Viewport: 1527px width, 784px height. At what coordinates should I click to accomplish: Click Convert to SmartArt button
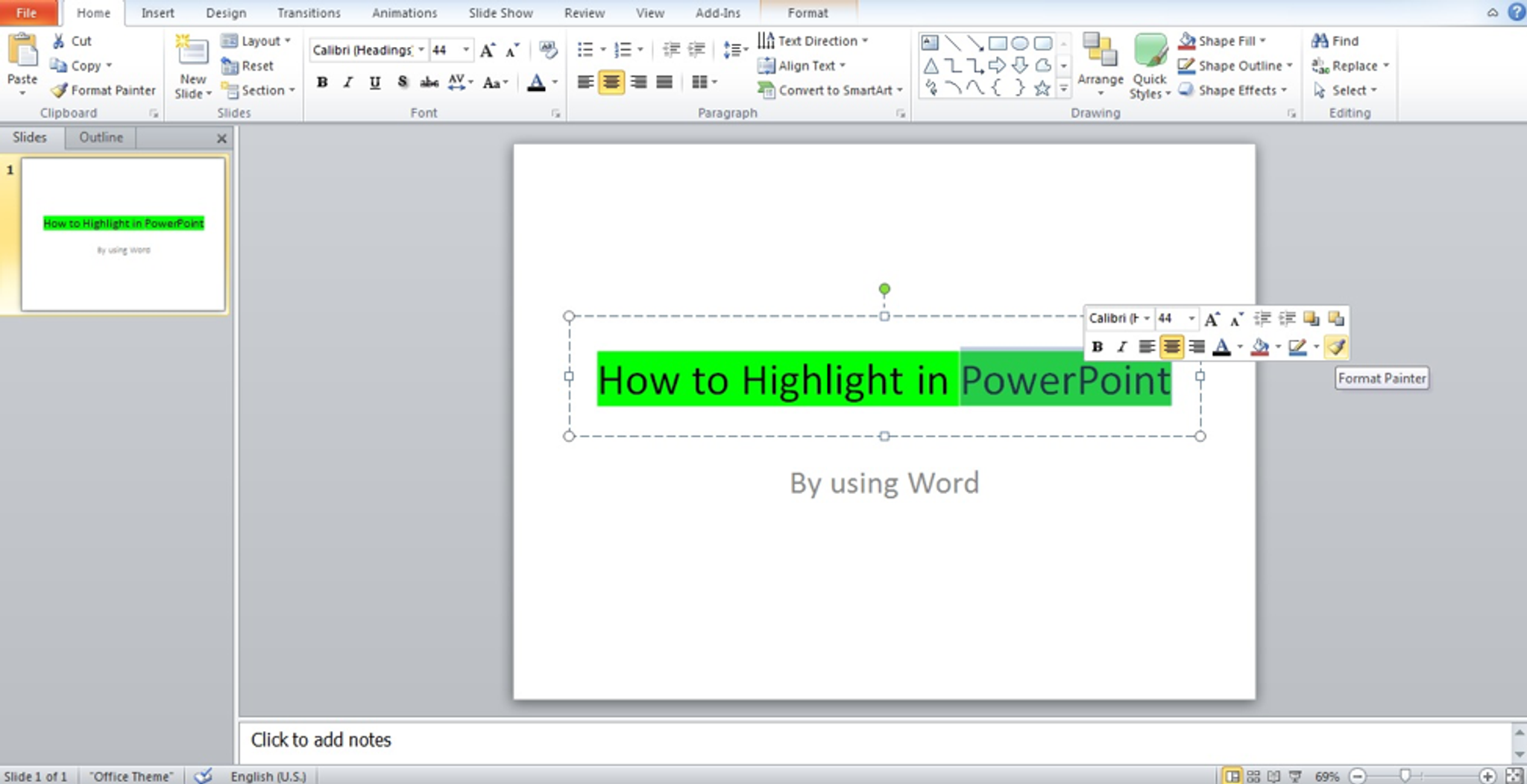(x=829, y=90)
